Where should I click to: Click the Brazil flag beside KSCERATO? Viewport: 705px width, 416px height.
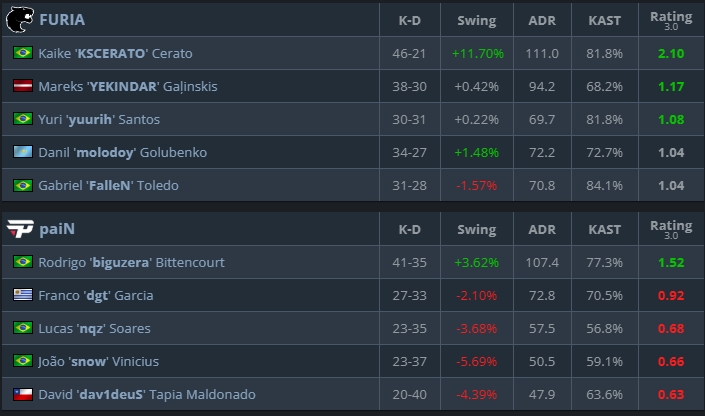(x=22, y=53)
